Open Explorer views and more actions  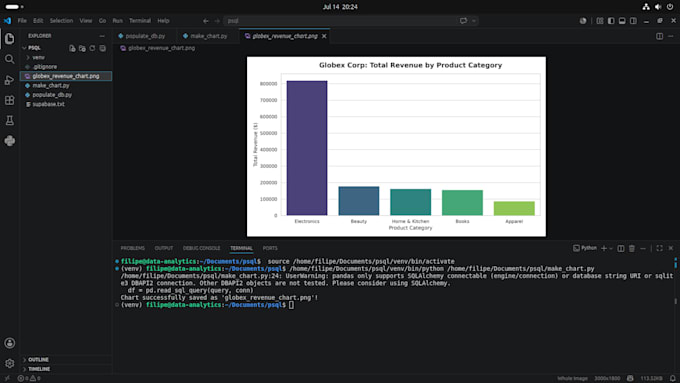[102, 36]
